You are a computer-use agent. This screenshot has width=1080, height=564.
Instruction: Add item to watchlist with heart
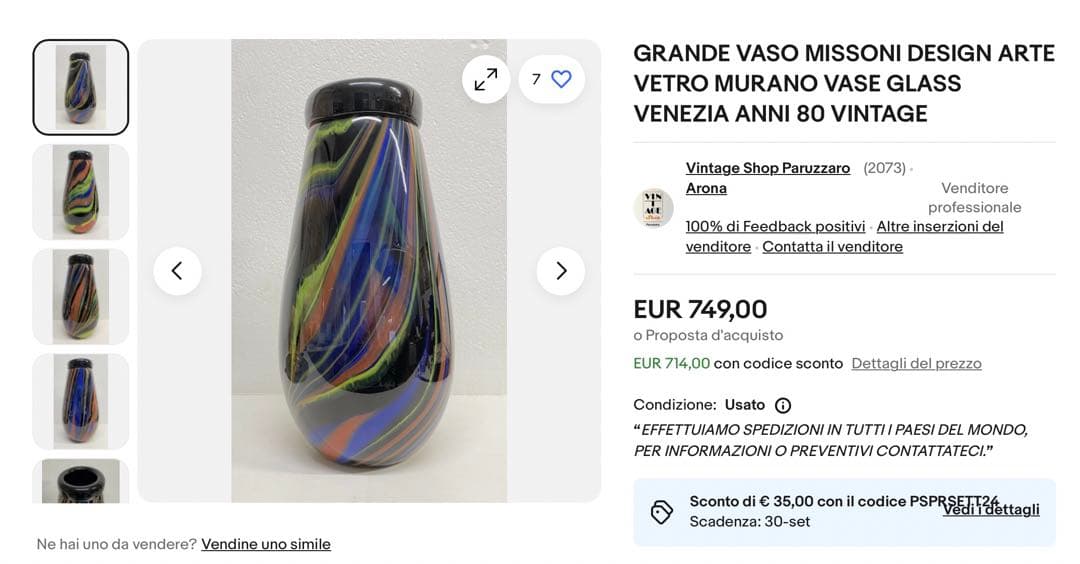pyautogui.click(x=561, y=79)
